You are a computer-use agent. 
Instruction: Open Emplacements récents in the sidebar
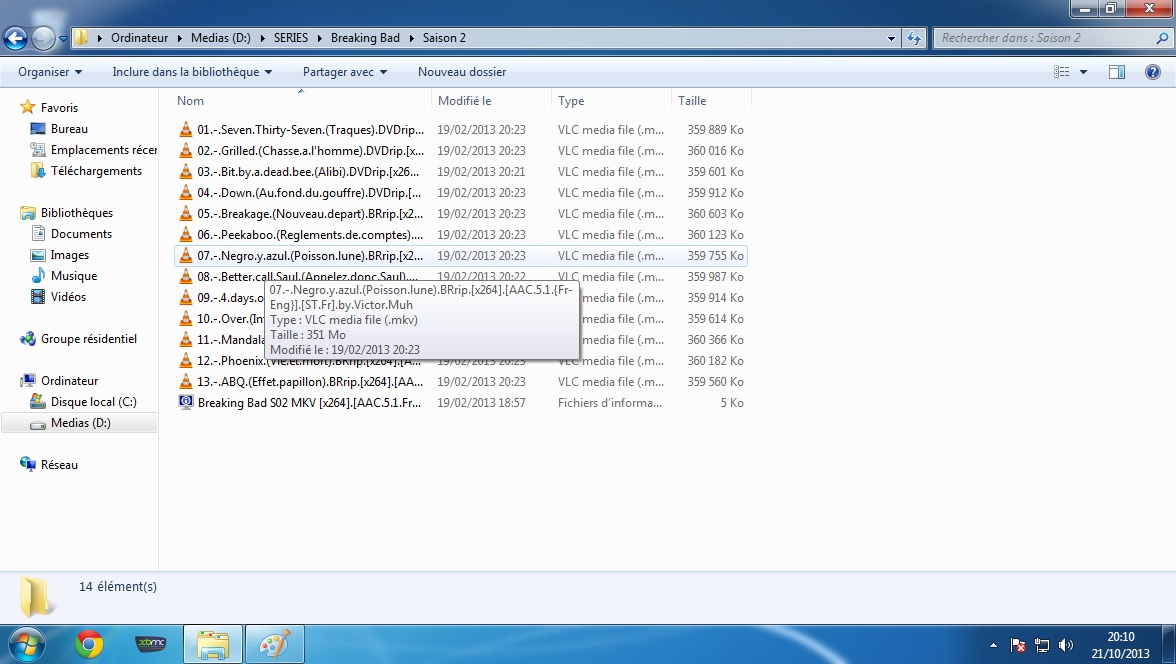point(104,150)
